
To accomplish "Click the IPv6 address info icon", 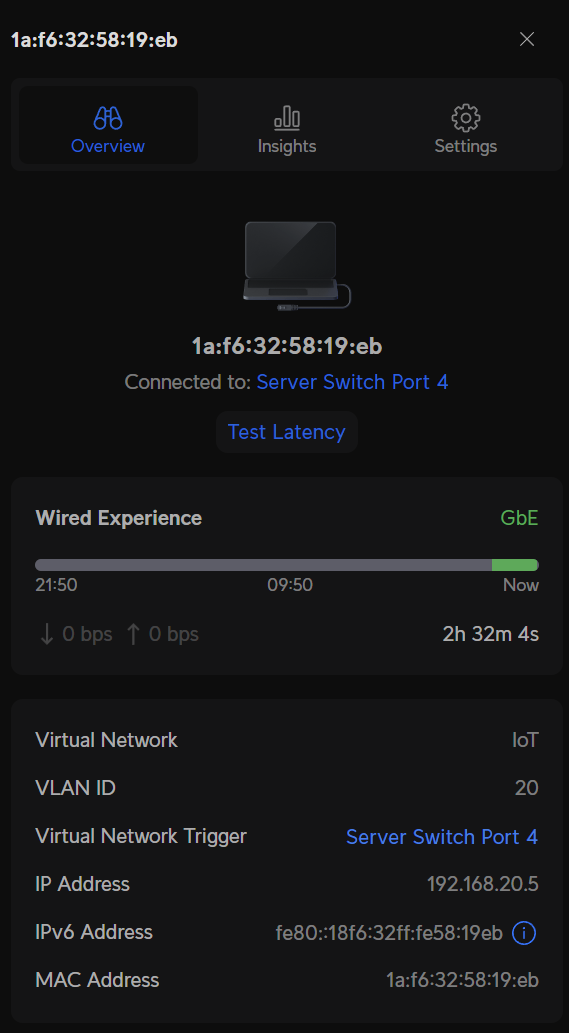I will [x=524, y=932].
